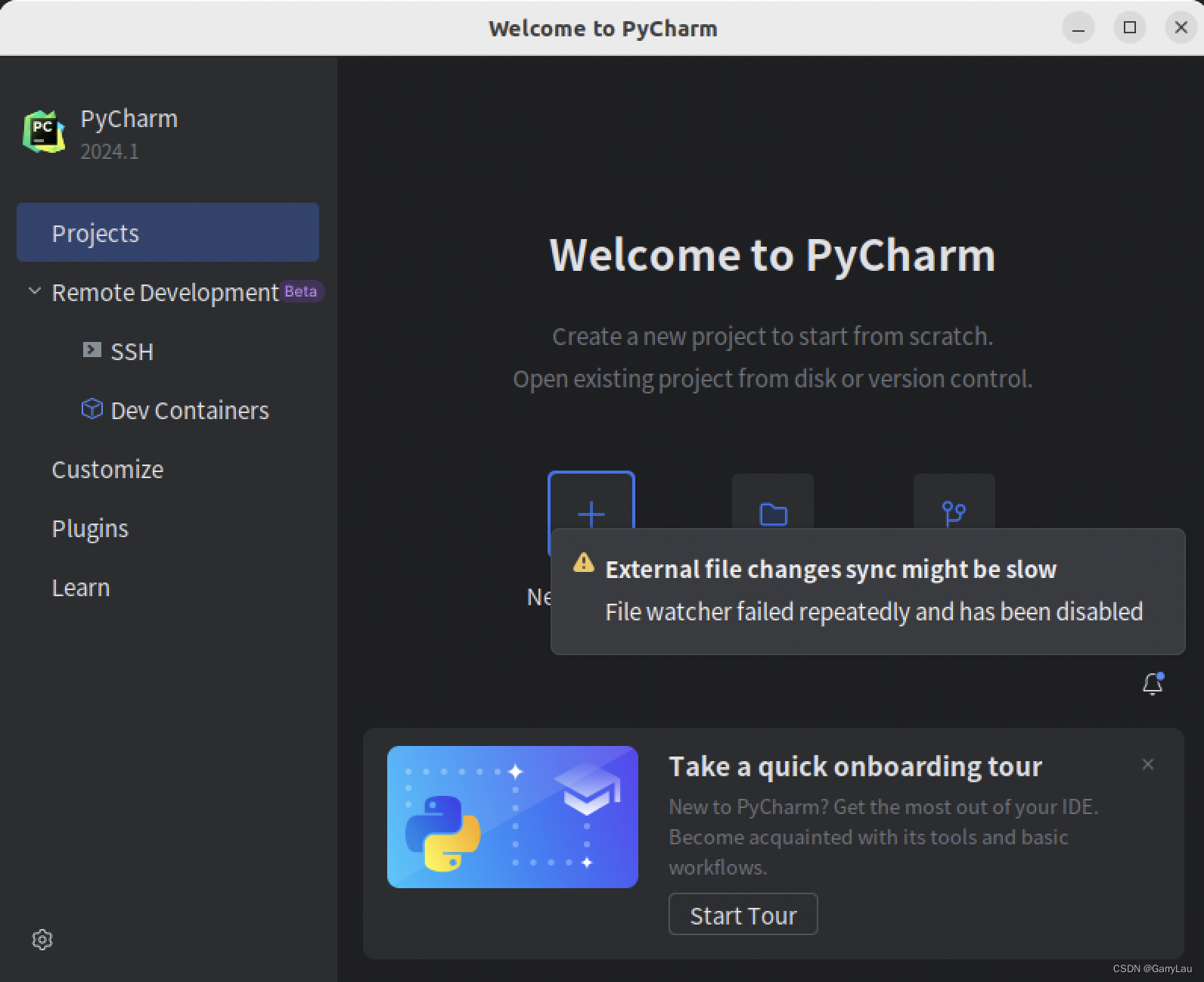Collapse the Remote Development group
The width and height of the screenshot is (1204, 982).
pyautogui.click(x=34, y=291)
